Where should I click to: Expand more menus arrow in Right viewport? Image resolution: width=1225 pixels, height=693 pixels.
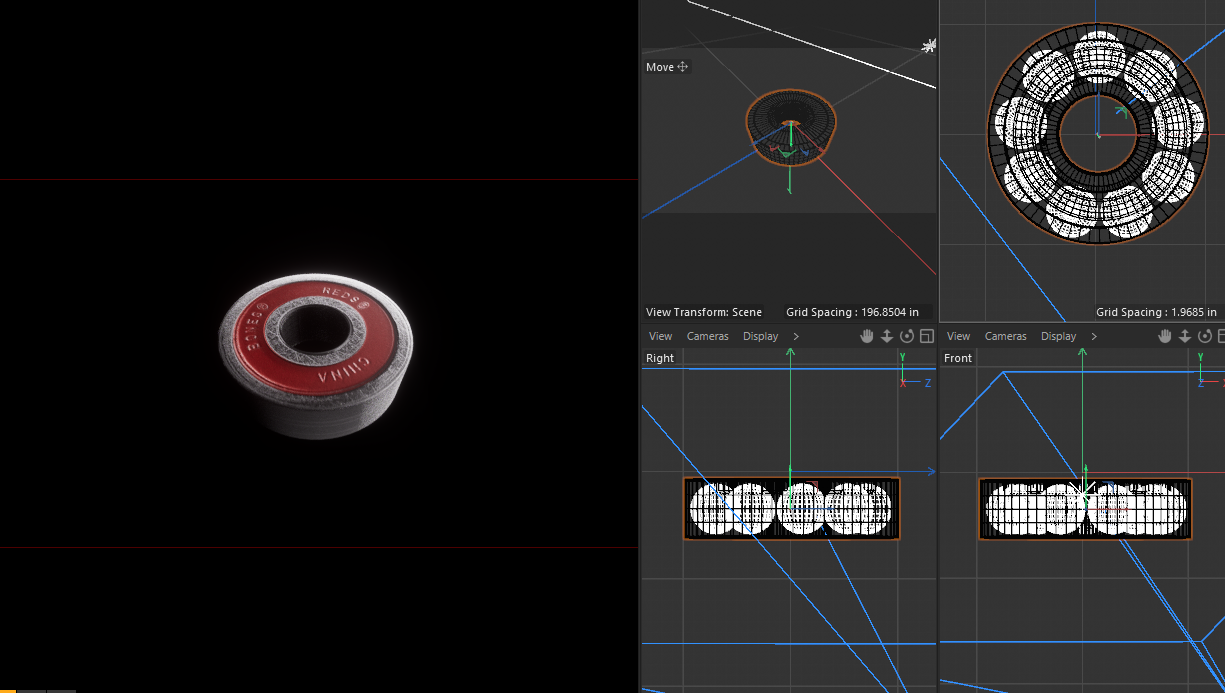796,336
